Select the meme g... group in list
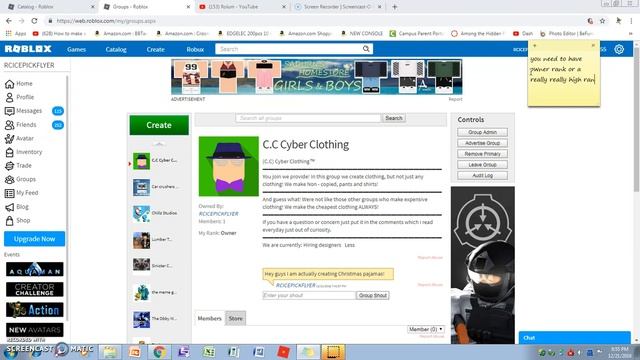This screenshot has width=640, height=360. (156, 293)
